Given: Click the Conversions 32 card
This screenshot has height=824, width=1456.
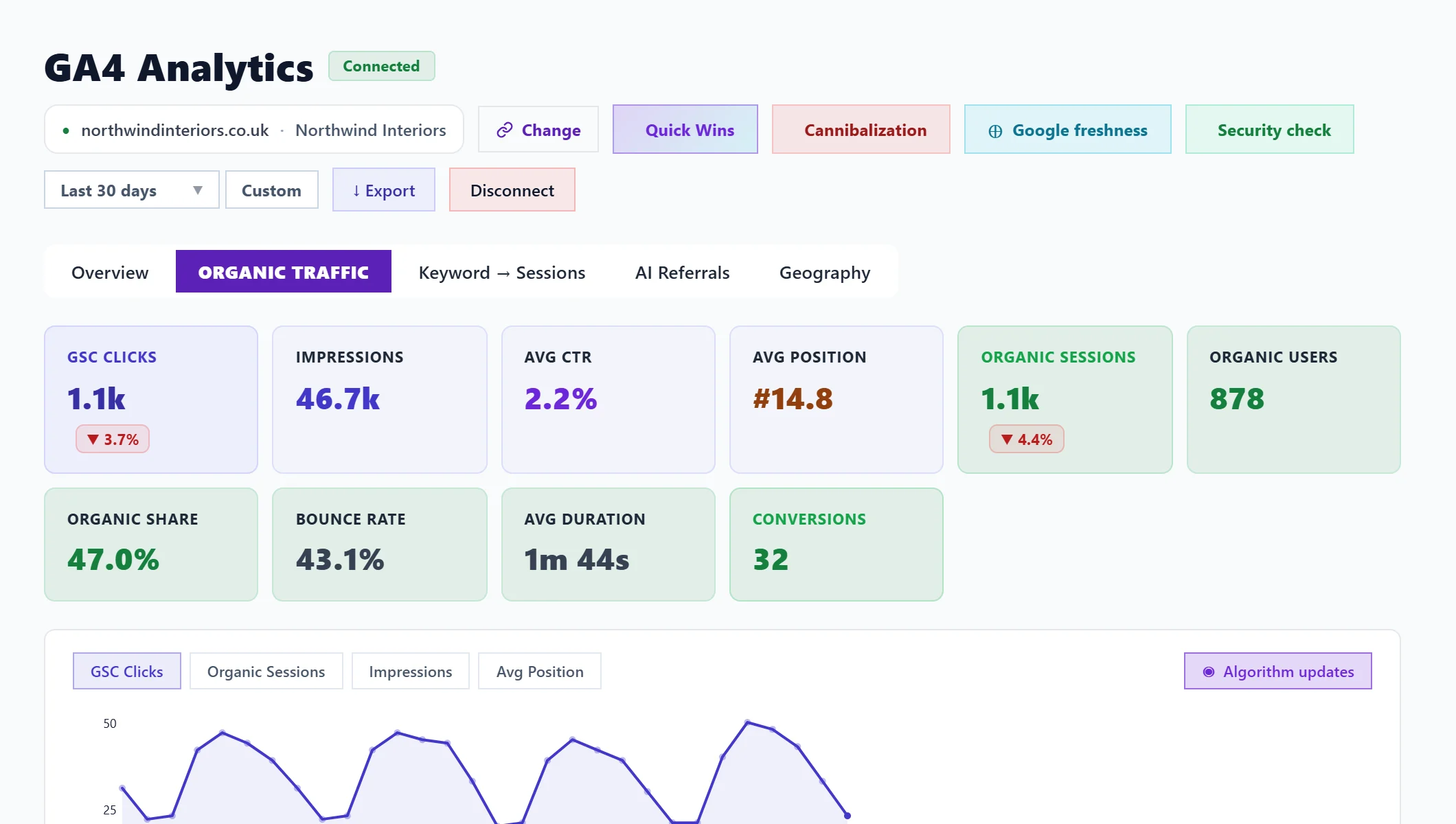Looking at the screenshot, I should tap(837, 545).
